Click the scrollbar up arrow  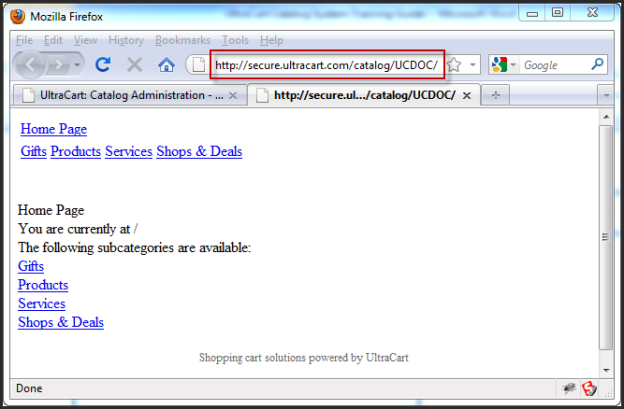pyautogui.click(x=606, y=117)
